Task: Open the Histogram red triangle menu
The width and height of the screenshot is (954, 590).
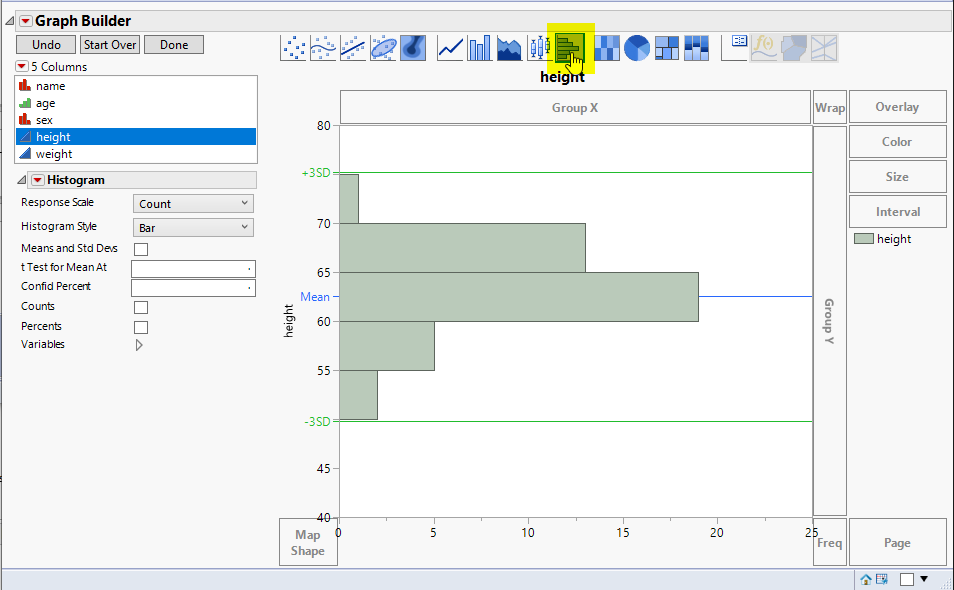Action: click(38, 180)
